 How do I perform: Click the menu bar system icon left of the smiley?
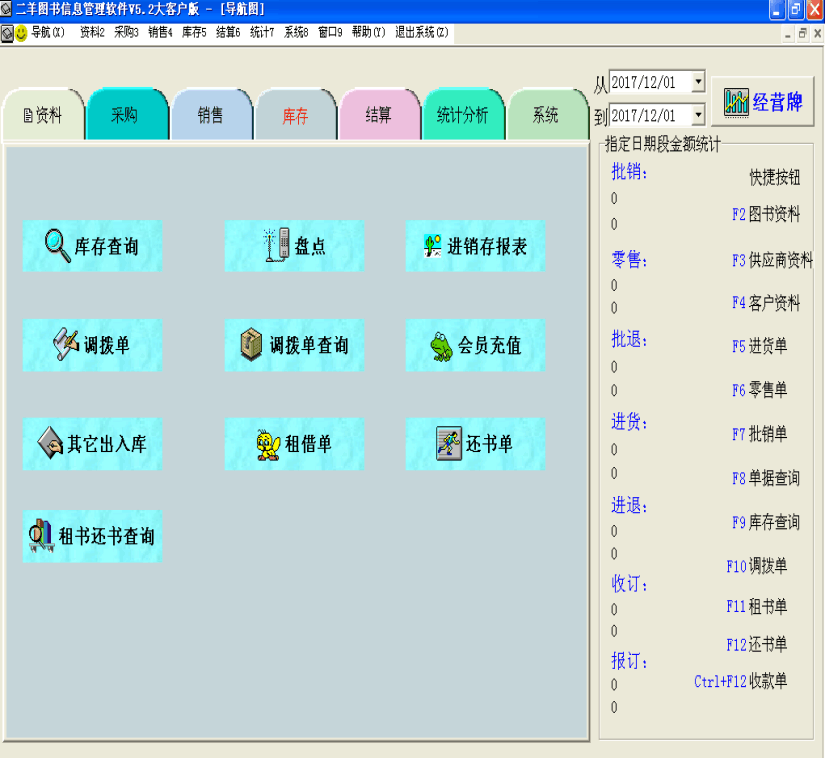point(7,33)
